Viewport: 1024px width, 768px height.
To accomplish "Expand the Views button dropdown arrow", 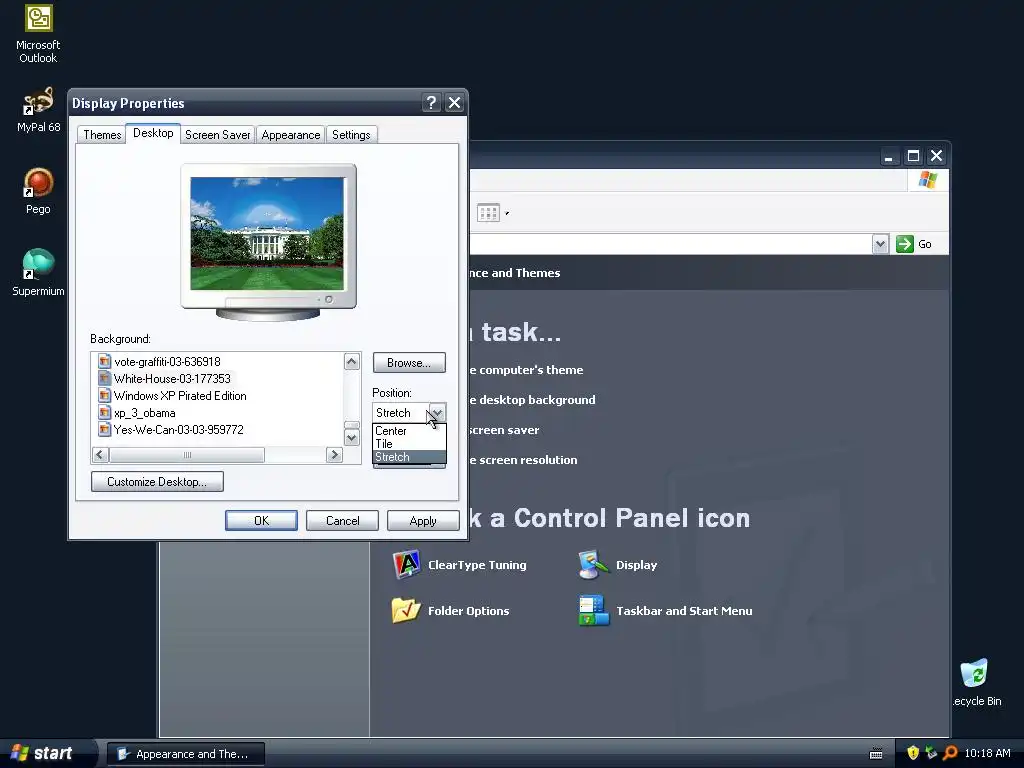I will coord(507,213).
